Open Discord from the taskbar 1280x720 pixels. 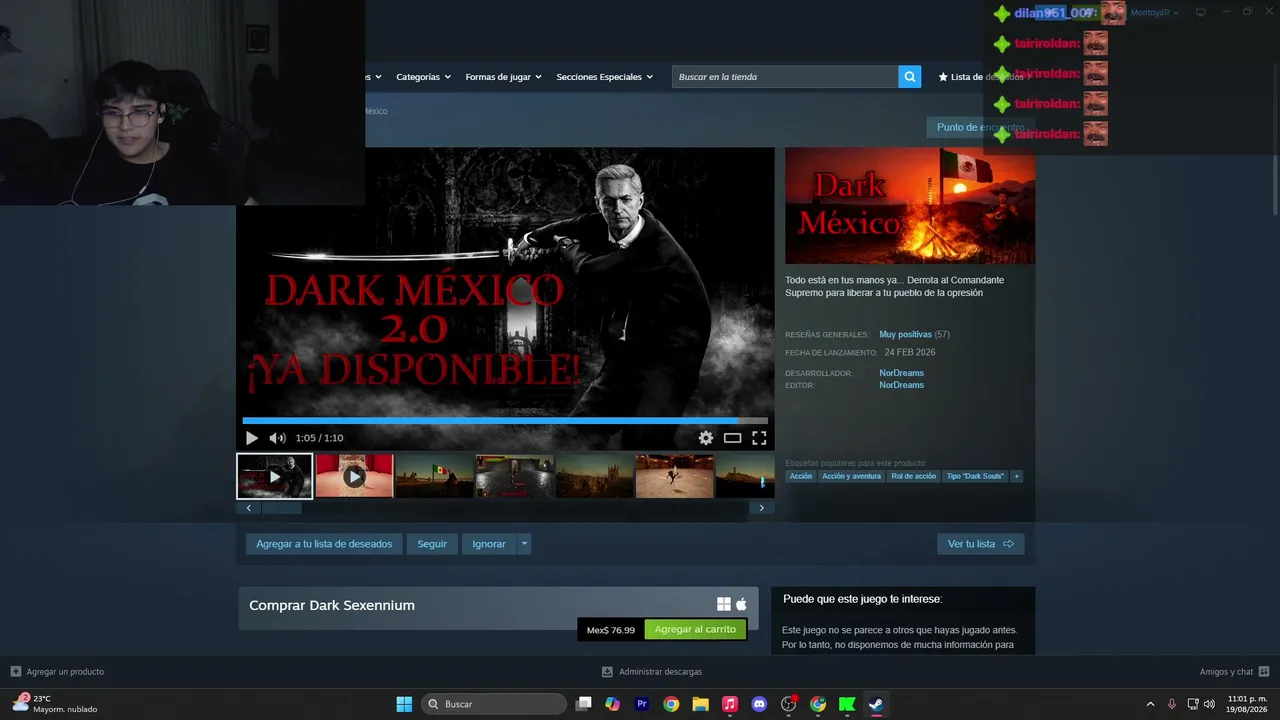pyautogui.click(x=759, y=704)
